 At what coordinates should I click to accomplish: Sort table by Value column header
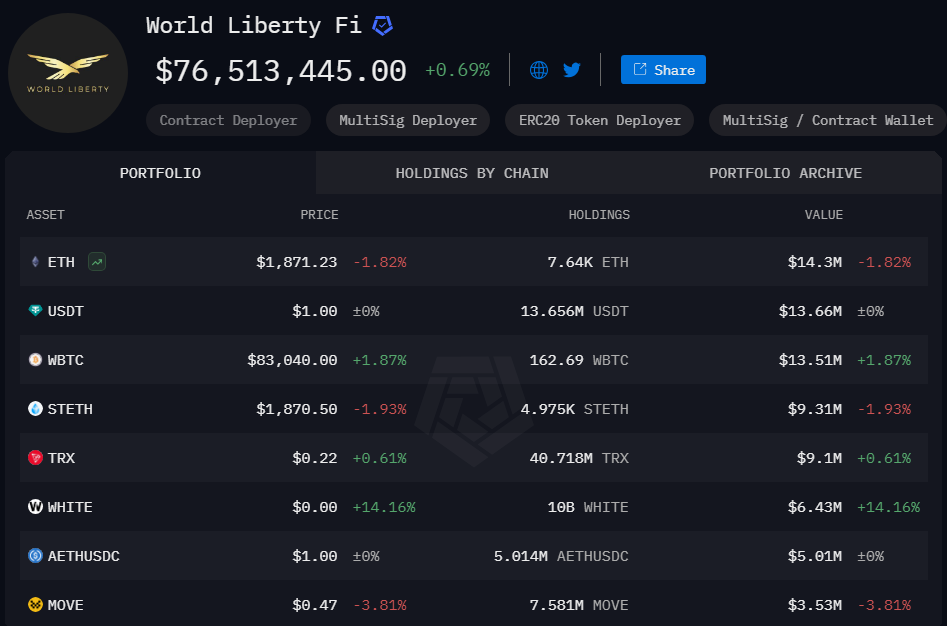click(x=823, y=215)
